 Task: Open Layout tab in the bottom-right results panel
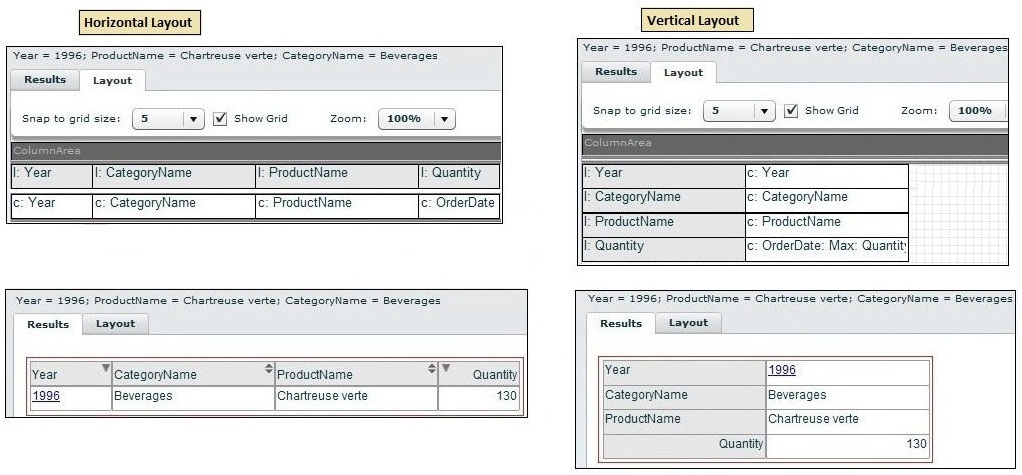point(688,323)
